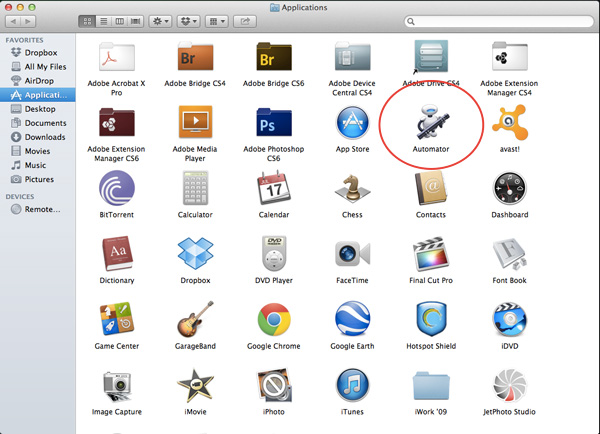600x434 pixels.
Task: Select the BitTorrent application icon
Action: coord(117,188)
